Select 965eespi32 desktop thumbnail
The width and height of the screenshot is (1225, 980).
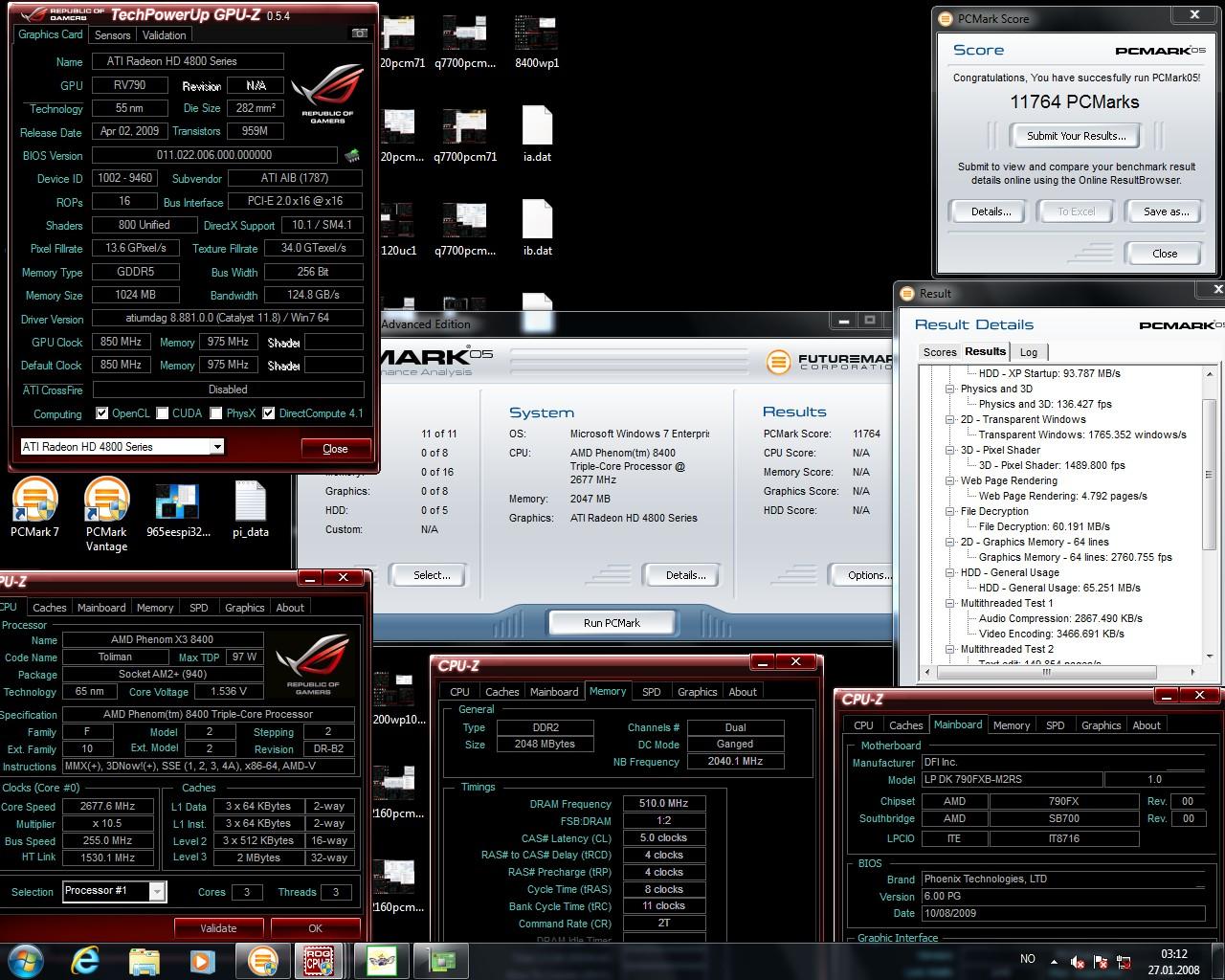click(x=178, y=509)
